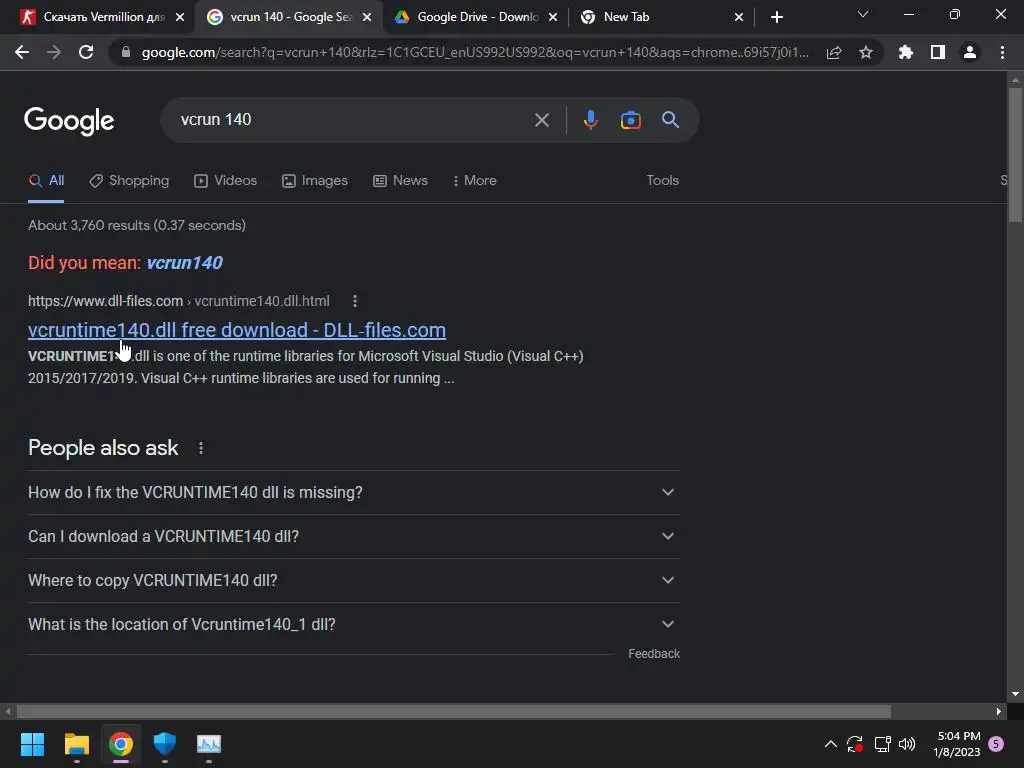1024x768 pixels.
Task: Expand location of Vcruntime140_1 dll question
Action: (x=353, y=624)
